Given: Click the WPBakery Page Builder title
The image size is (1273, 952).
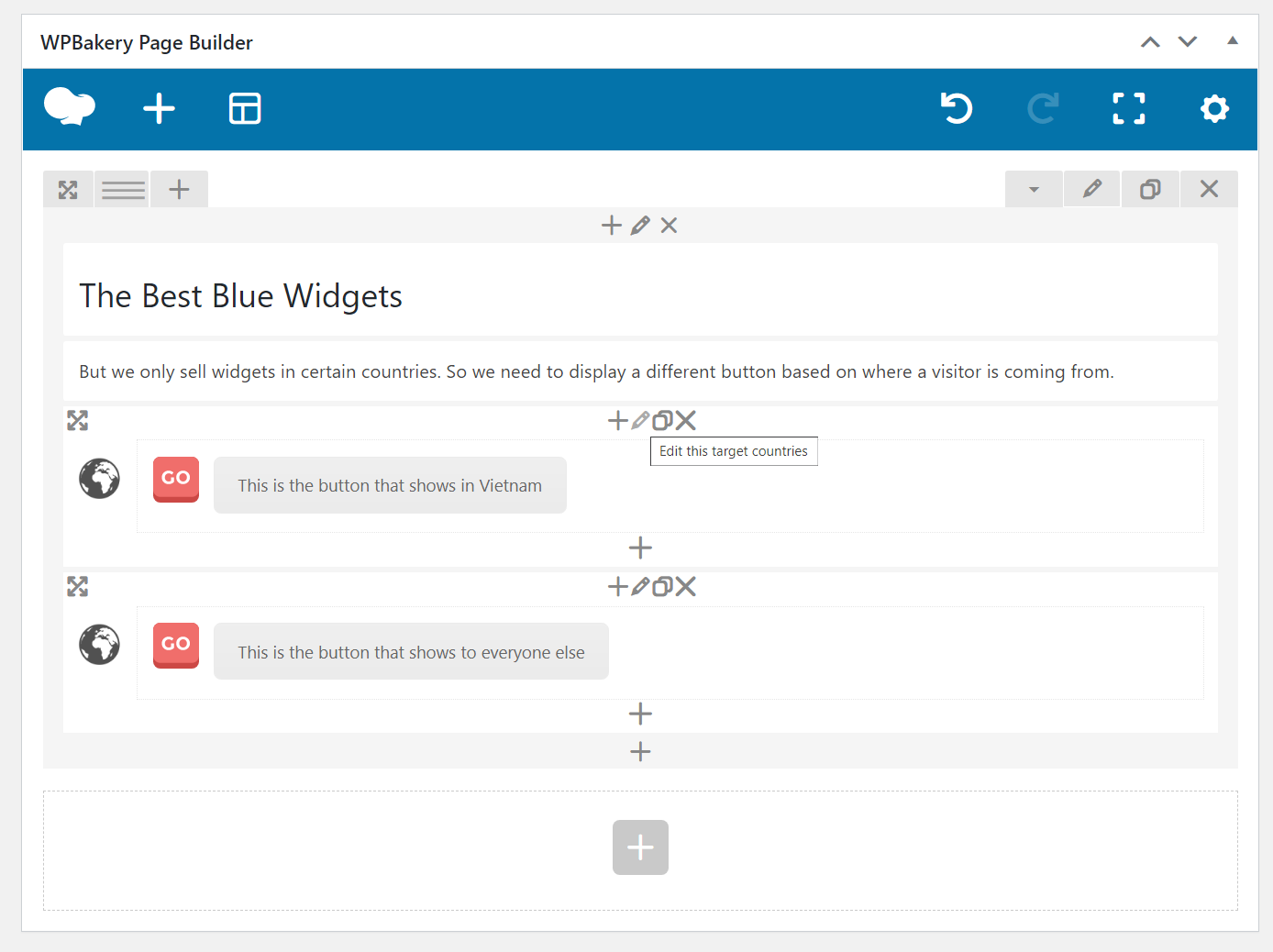Looking at the screenshot, I should coord(147,42).
